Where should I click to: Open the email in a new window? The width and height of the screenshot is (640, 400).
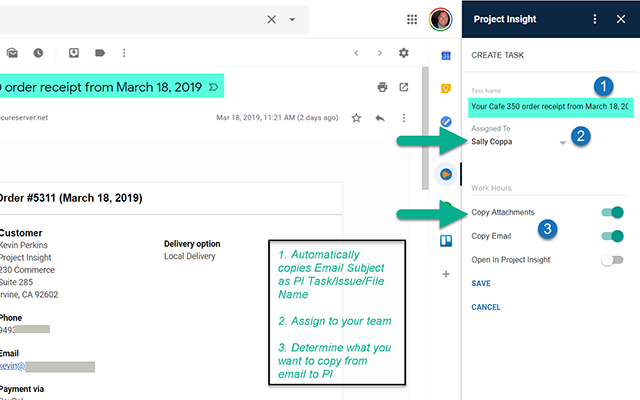(404, 87)
